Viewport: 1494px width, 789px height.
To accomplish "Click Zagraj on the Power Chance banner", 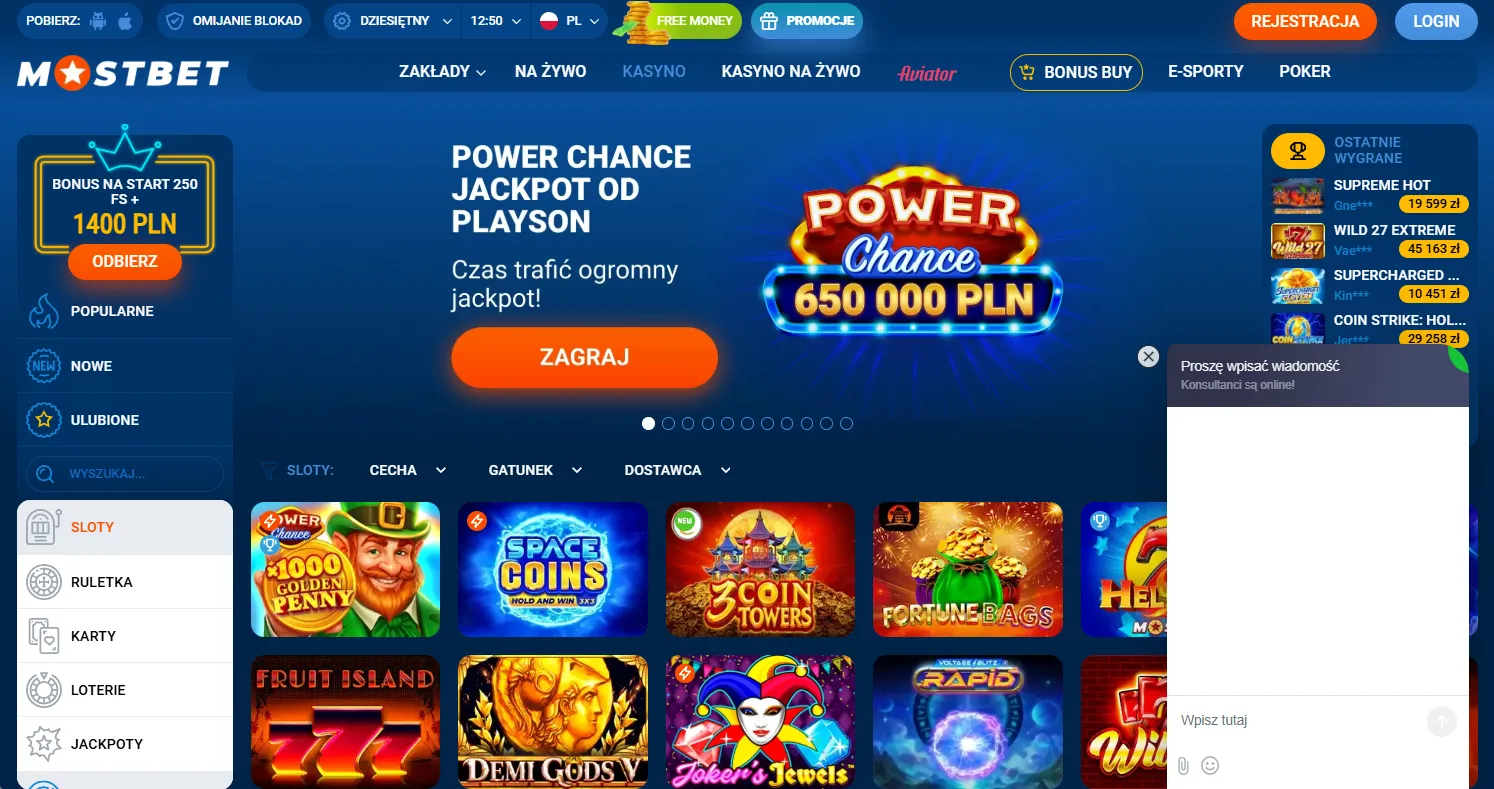I will point(584,357).
